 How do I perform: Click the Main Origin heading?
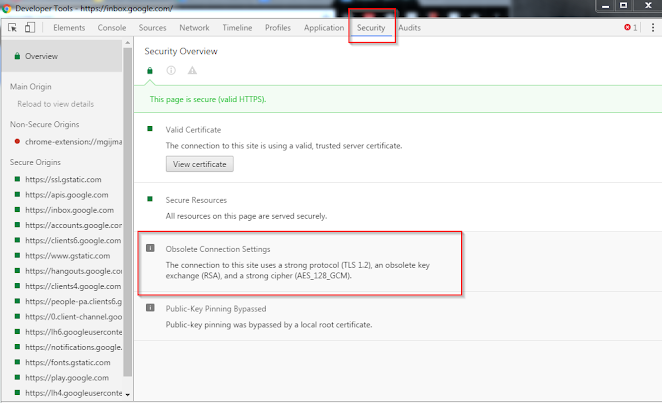click(x=31, y=87)
